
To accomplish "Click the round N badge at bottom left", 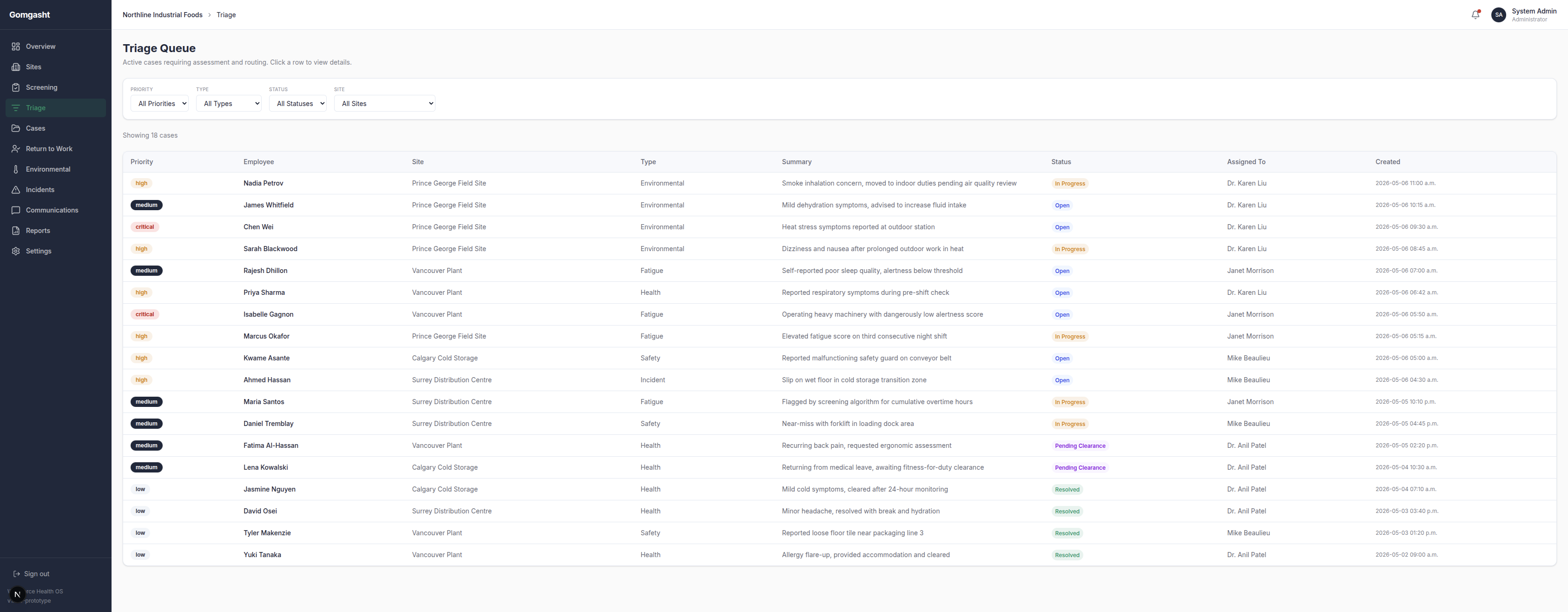I will coord(17,594).
